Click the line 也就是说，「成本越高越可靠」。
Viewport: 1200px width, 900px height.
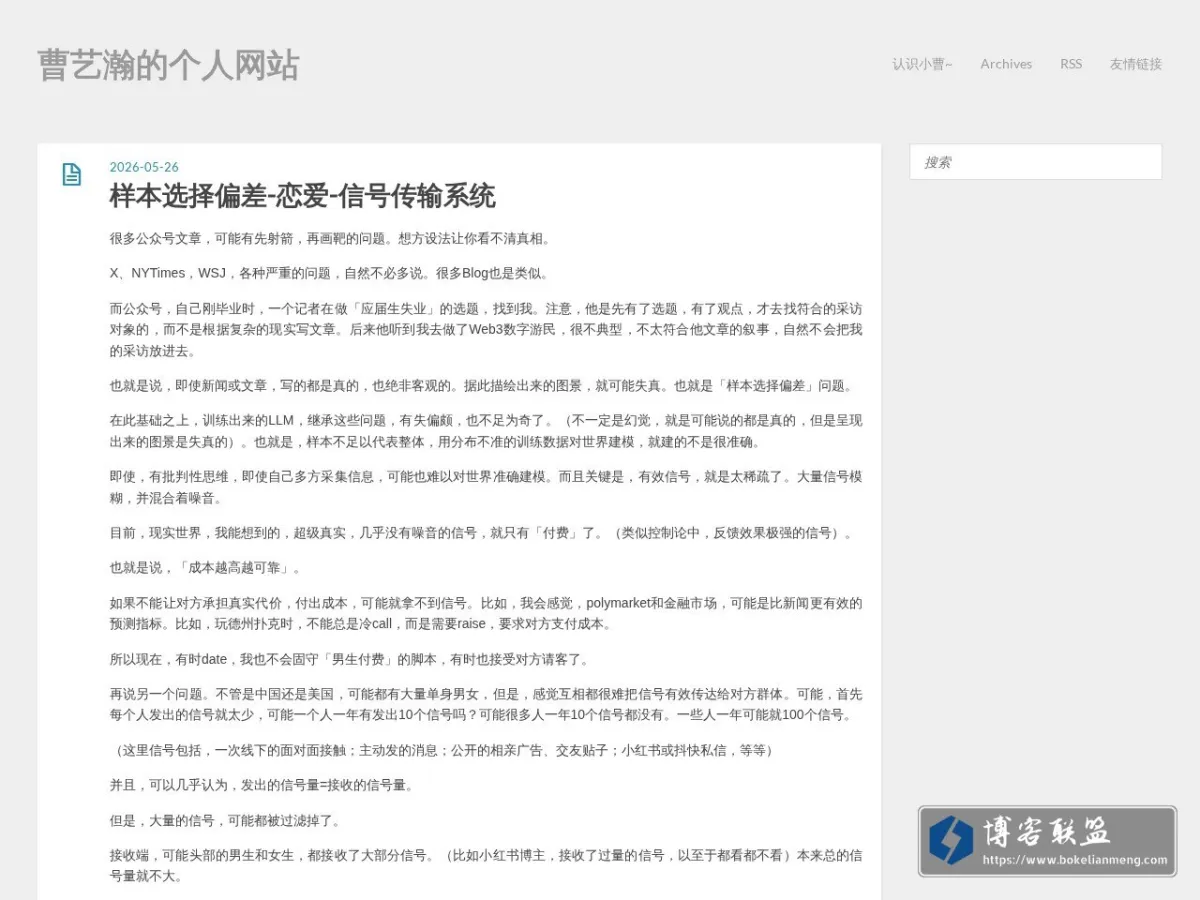[205, 568]
